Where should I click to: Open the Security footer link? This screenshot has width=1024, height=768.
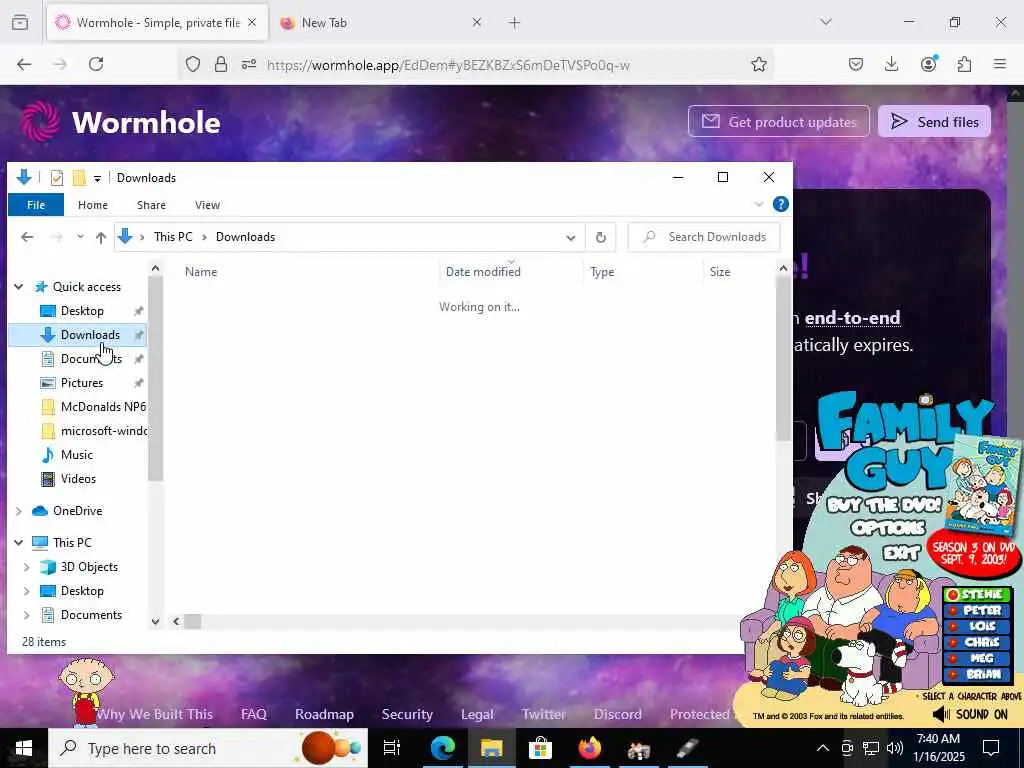tap(407, 714)
